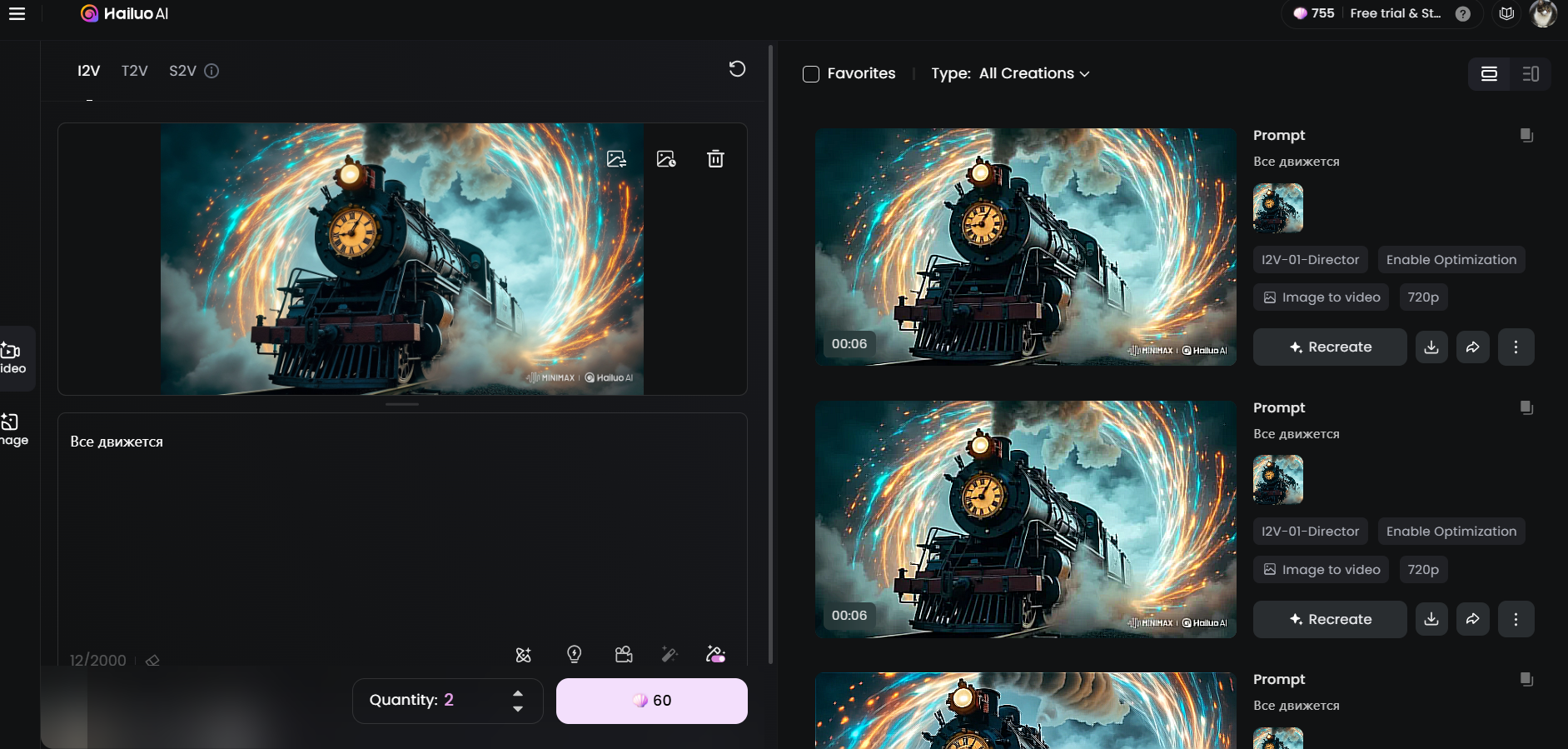Click the uploaded train image preview

click(x=402, y=259)
